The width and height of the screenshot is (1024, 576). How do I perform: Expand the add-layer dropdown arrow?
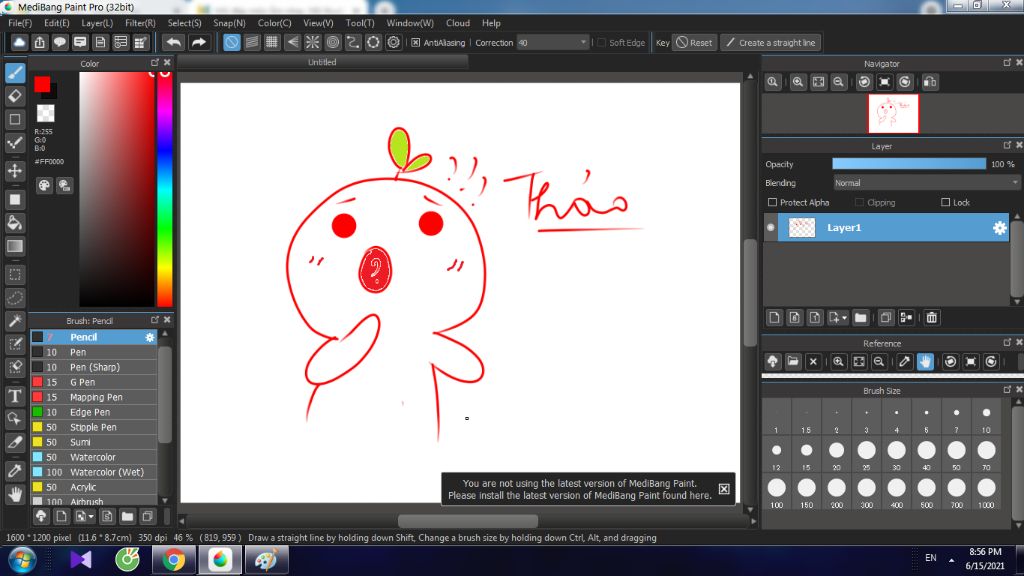(844, 318)
